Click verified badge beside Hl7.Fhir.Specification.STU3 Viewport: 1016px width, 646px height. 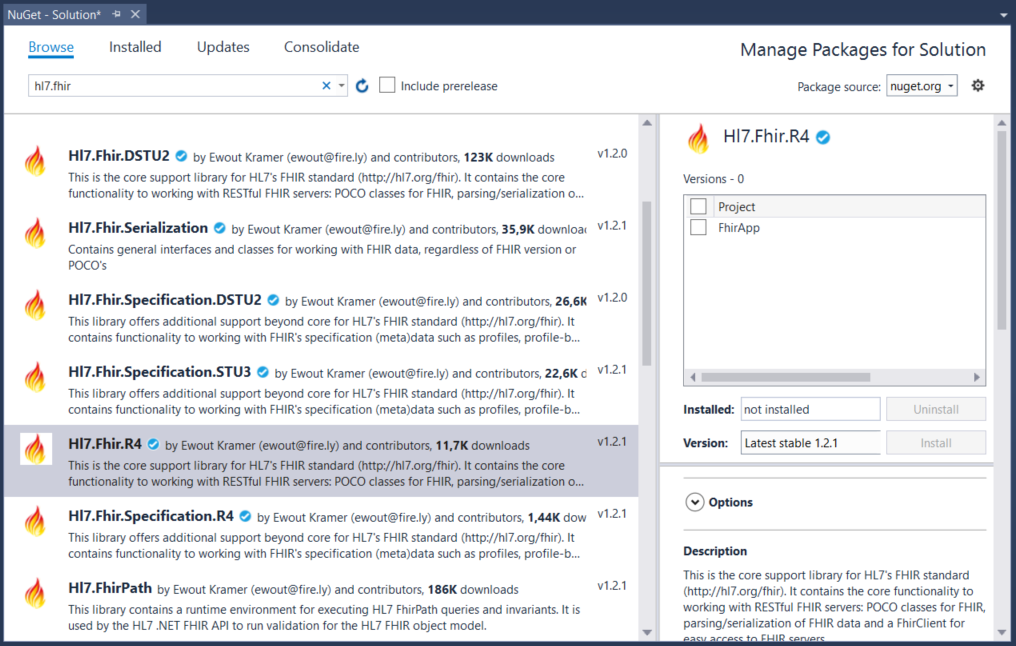click(262, 372)
